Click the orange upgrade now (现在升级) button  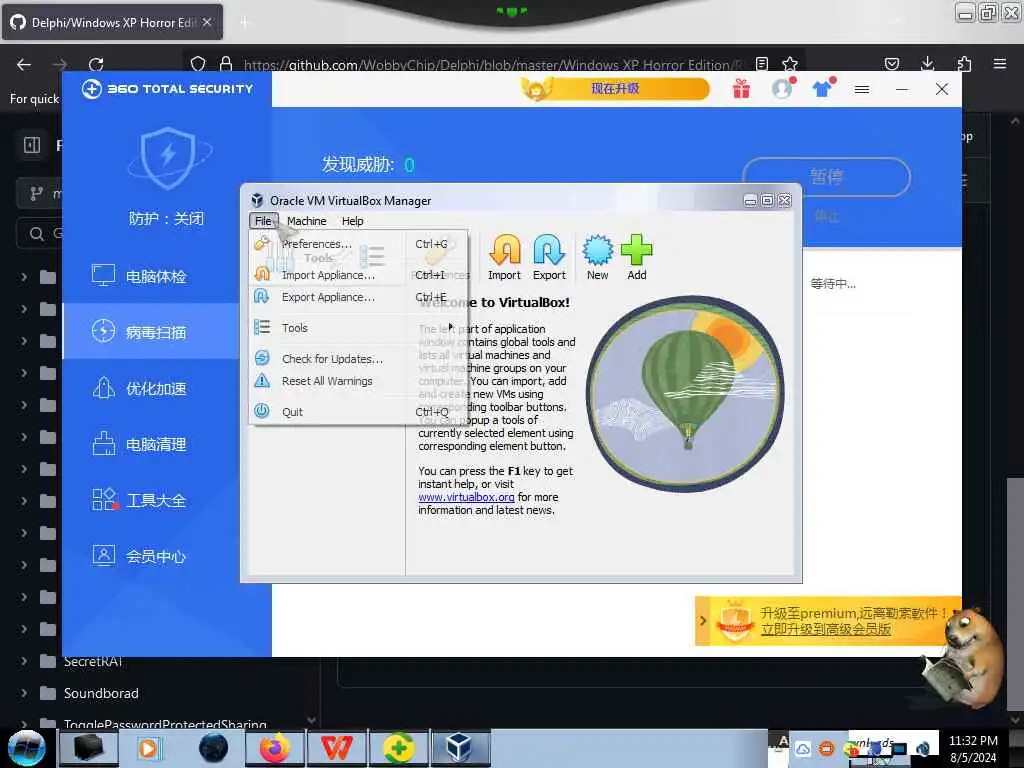pyautogui.click(x=615, y=89)
